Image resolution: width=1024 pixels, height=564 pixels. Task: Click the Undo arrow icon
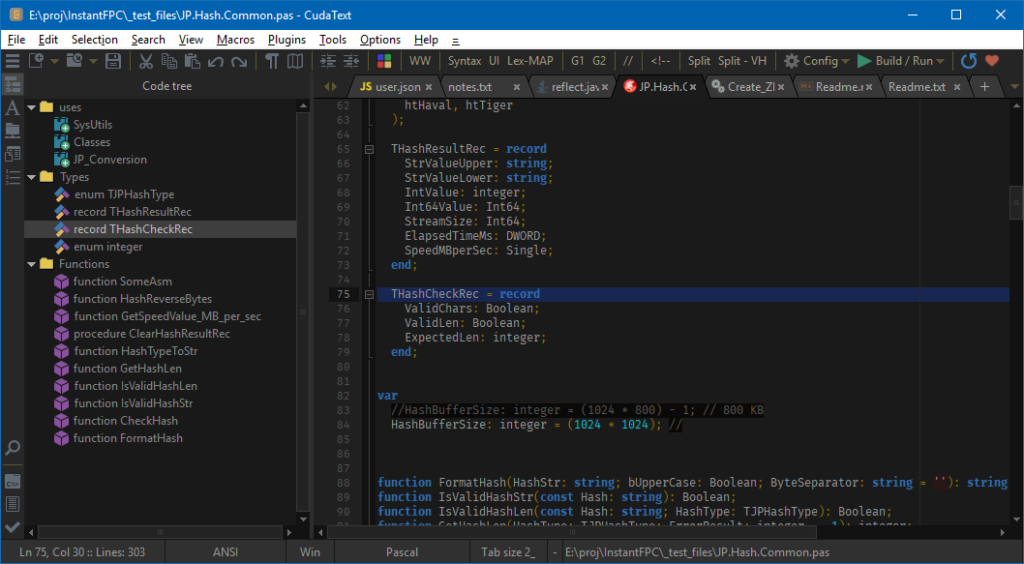pyautogui.click(x=215, y=61)
